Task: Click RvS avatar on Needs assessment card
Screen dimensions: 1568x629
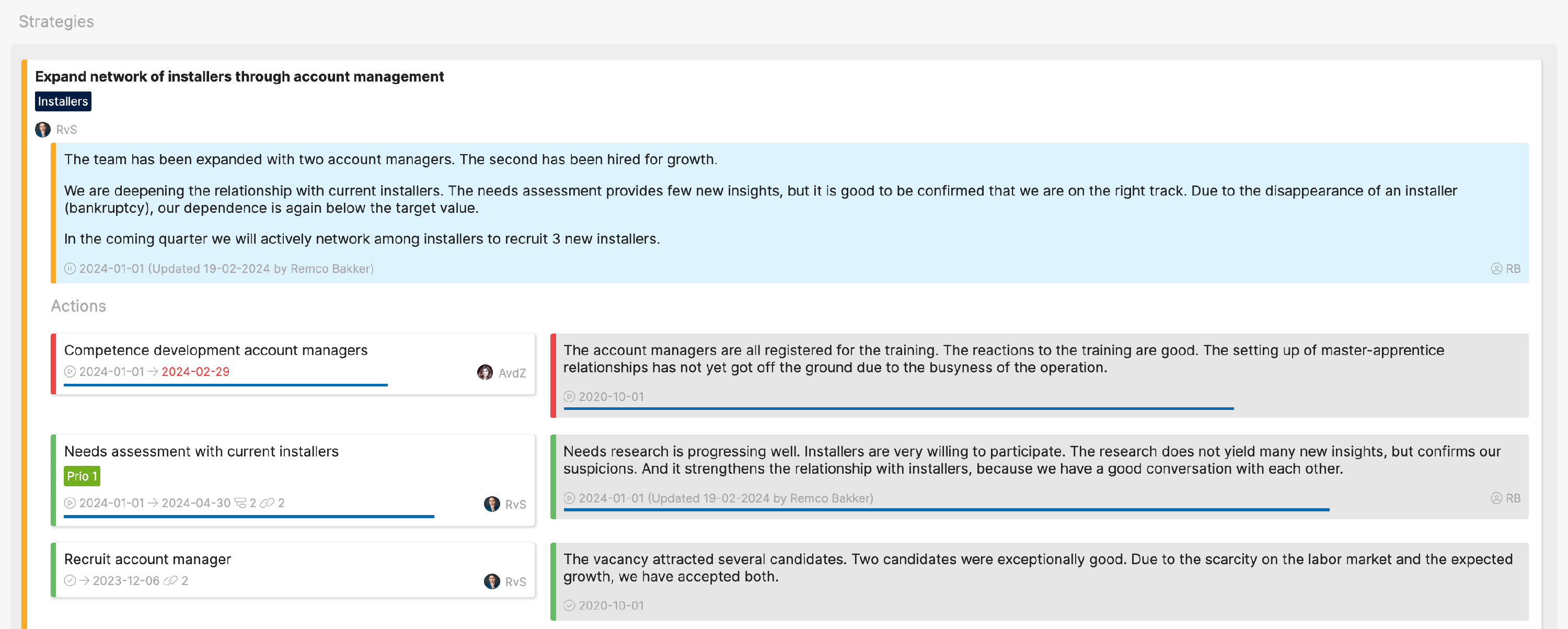Action: coord(492,504)
